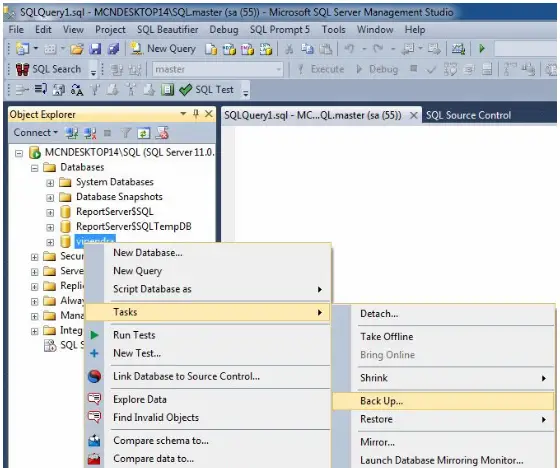Image resolution: width=560 pixels, height=468 pixels.
Task: Click the green Start play icon
Action: (x=482, y=49)
